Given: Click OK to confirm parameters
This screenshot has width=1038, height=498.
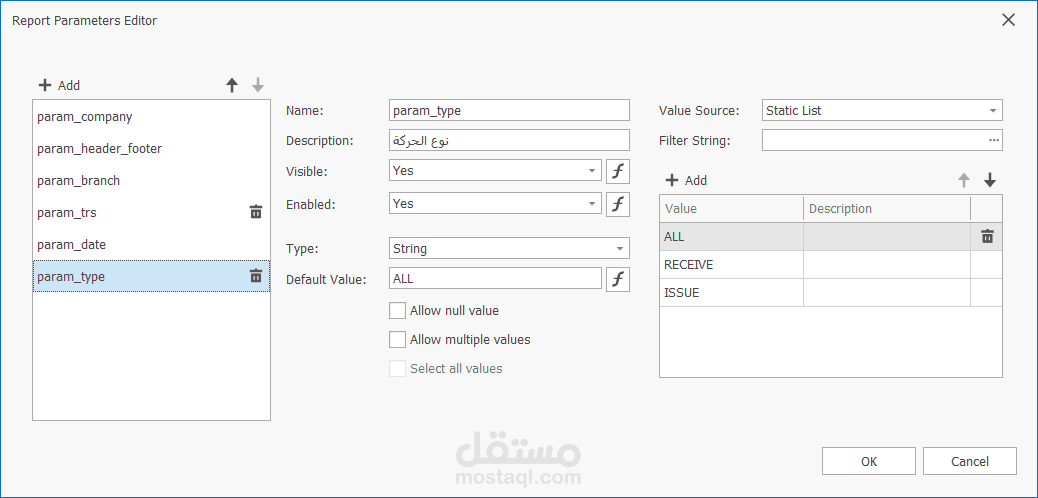Looking at the screenshot, I should [868, 461].
